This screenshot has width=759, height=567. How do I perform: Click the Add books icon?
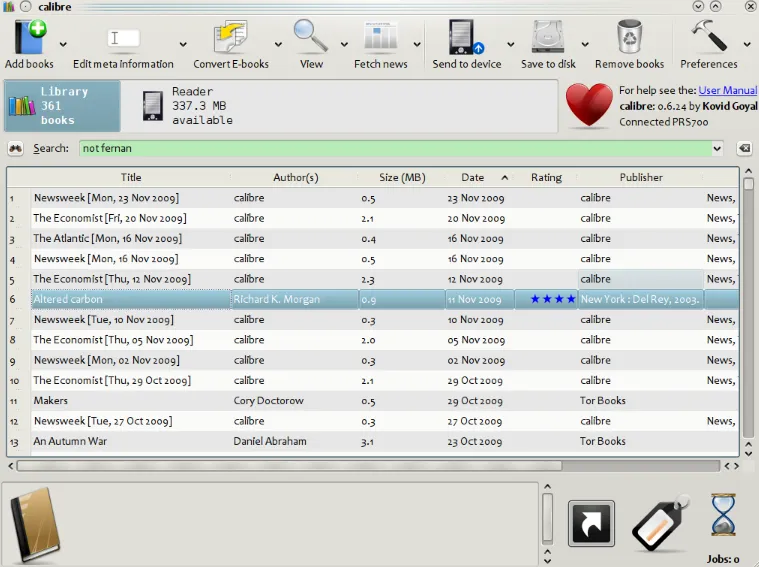(x=30, y=36)
